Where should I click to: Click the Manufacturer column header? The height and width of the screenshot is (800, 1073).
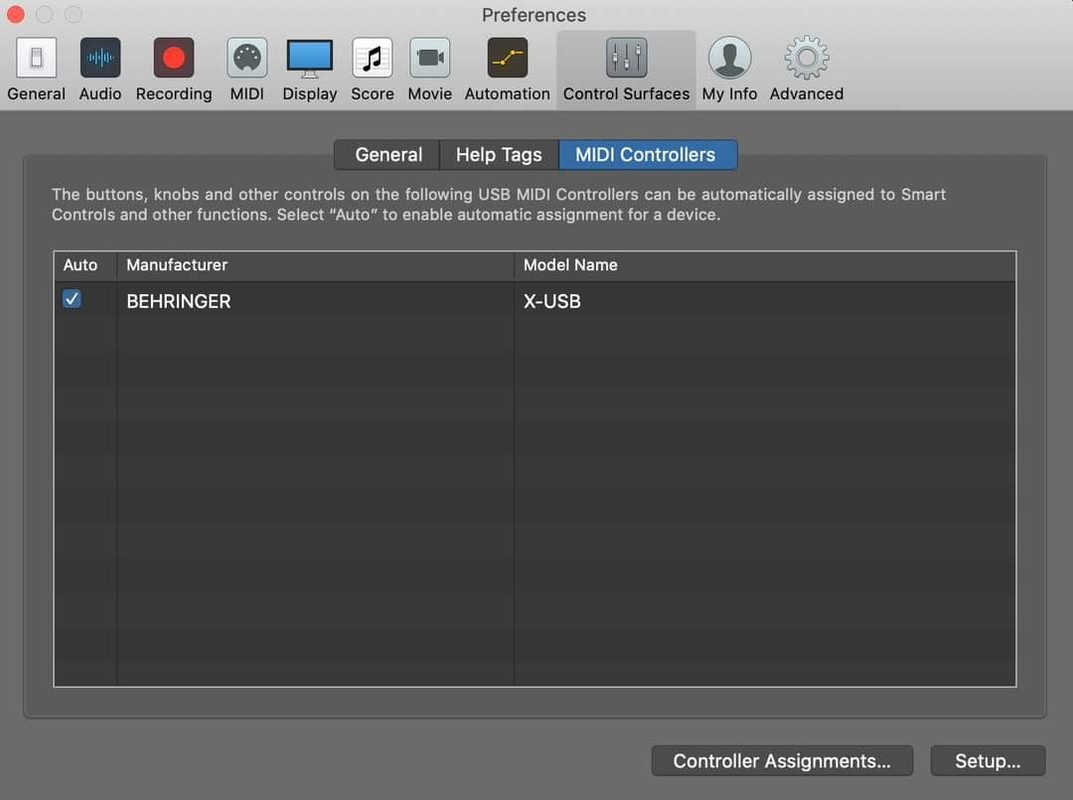[315, 266]
